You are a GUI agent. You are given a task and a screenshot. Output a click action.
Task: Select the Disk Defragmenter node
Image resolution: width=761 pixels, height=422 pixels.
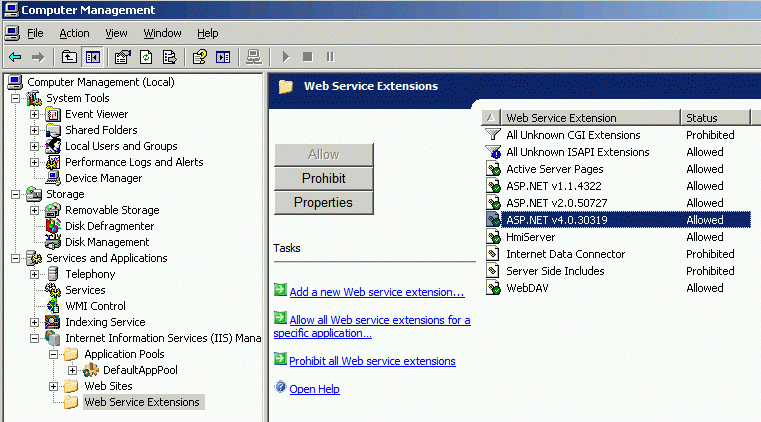pos(111,226)
